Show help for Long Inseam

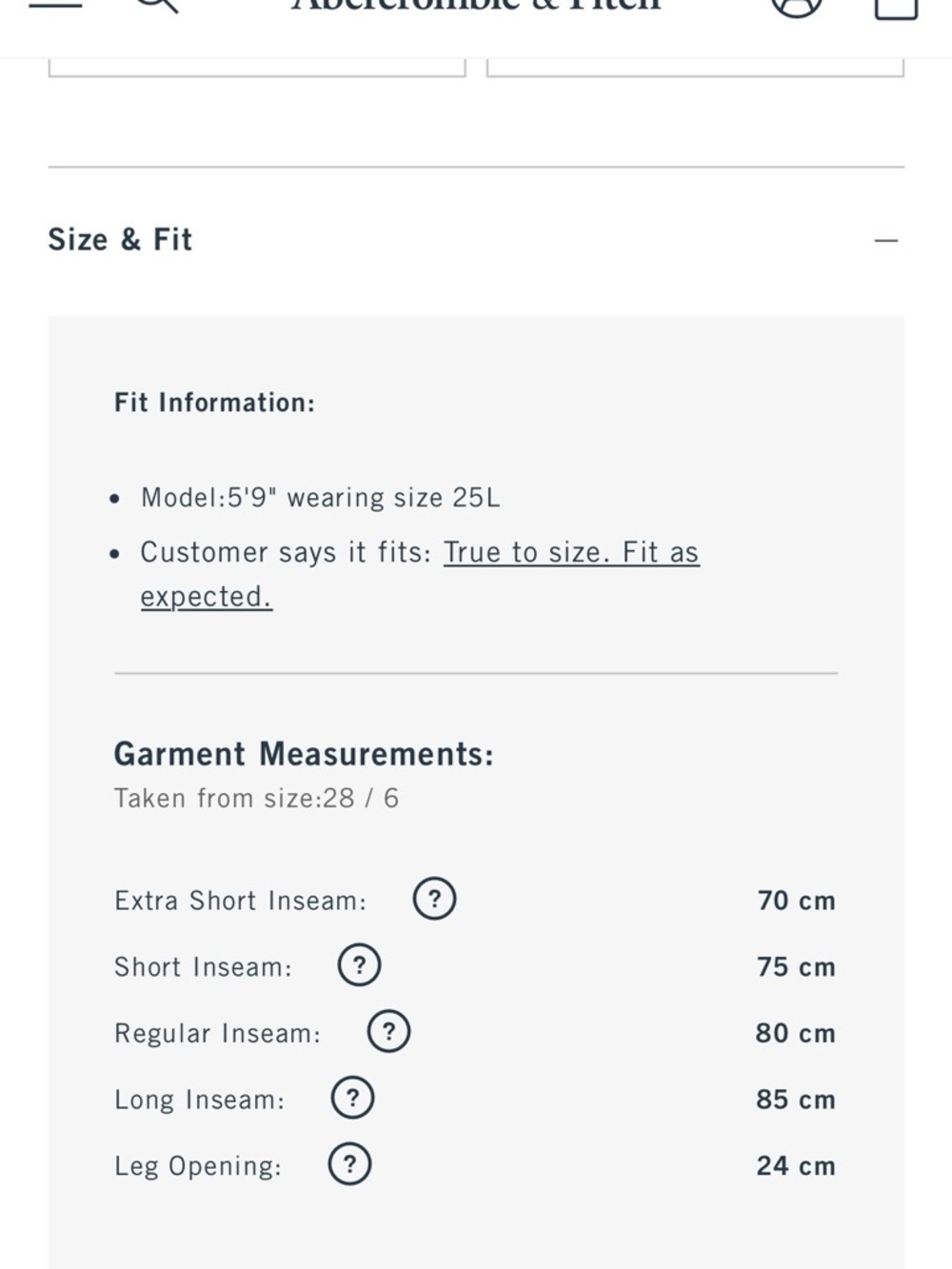(352, 1098)
